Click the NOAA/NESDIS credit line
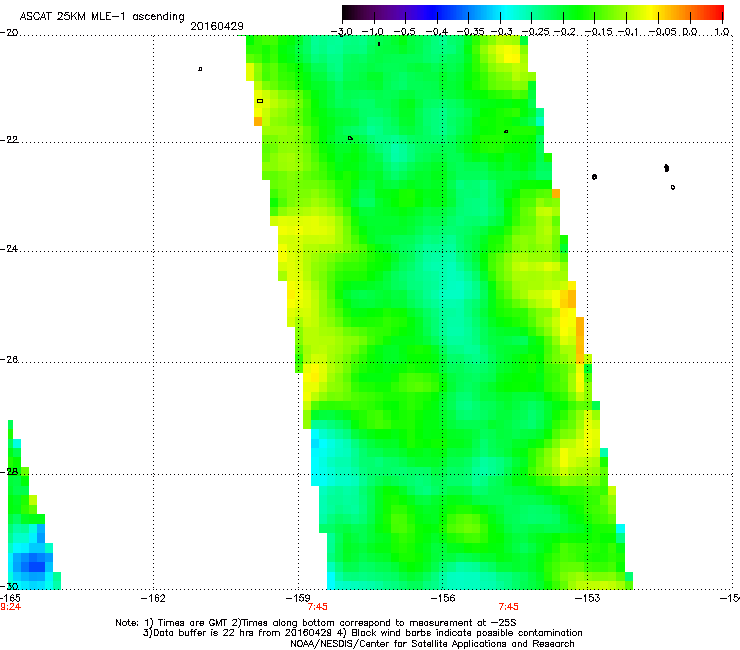 (432, 644)
